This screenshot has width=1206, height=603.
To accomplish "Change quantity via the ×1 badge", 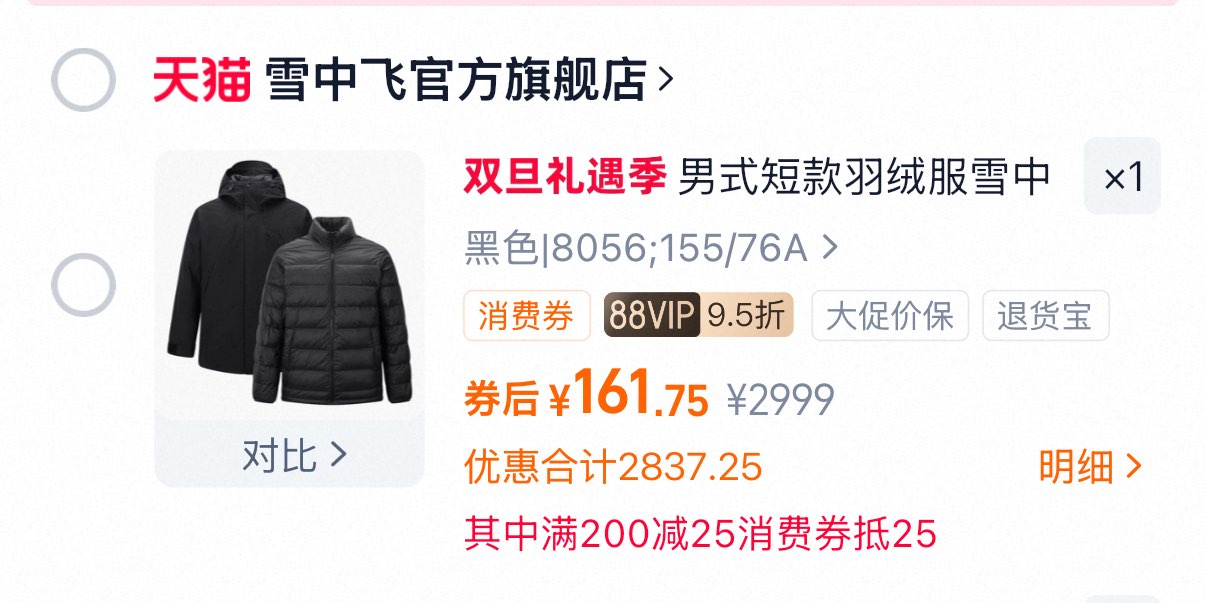I will (x=1122, y=176).
